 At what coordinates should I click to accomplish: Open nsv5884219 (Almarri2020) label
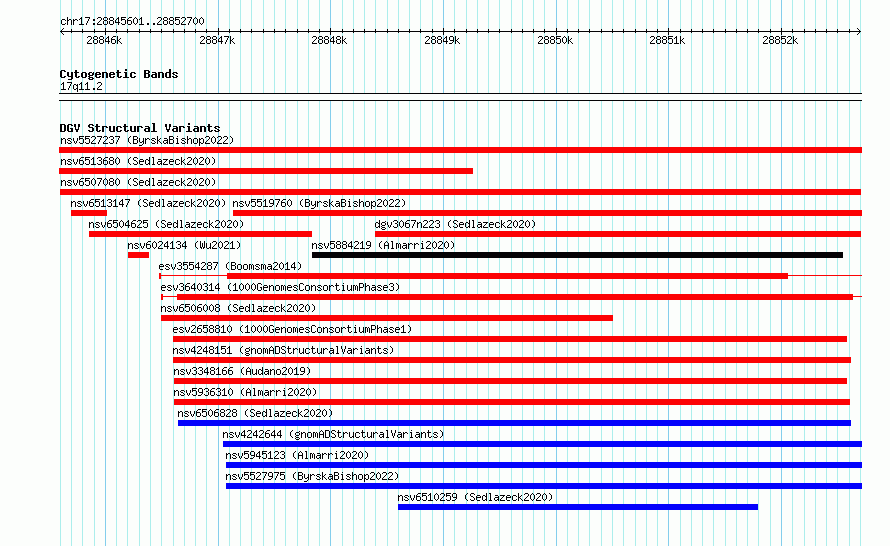[383, 245]
